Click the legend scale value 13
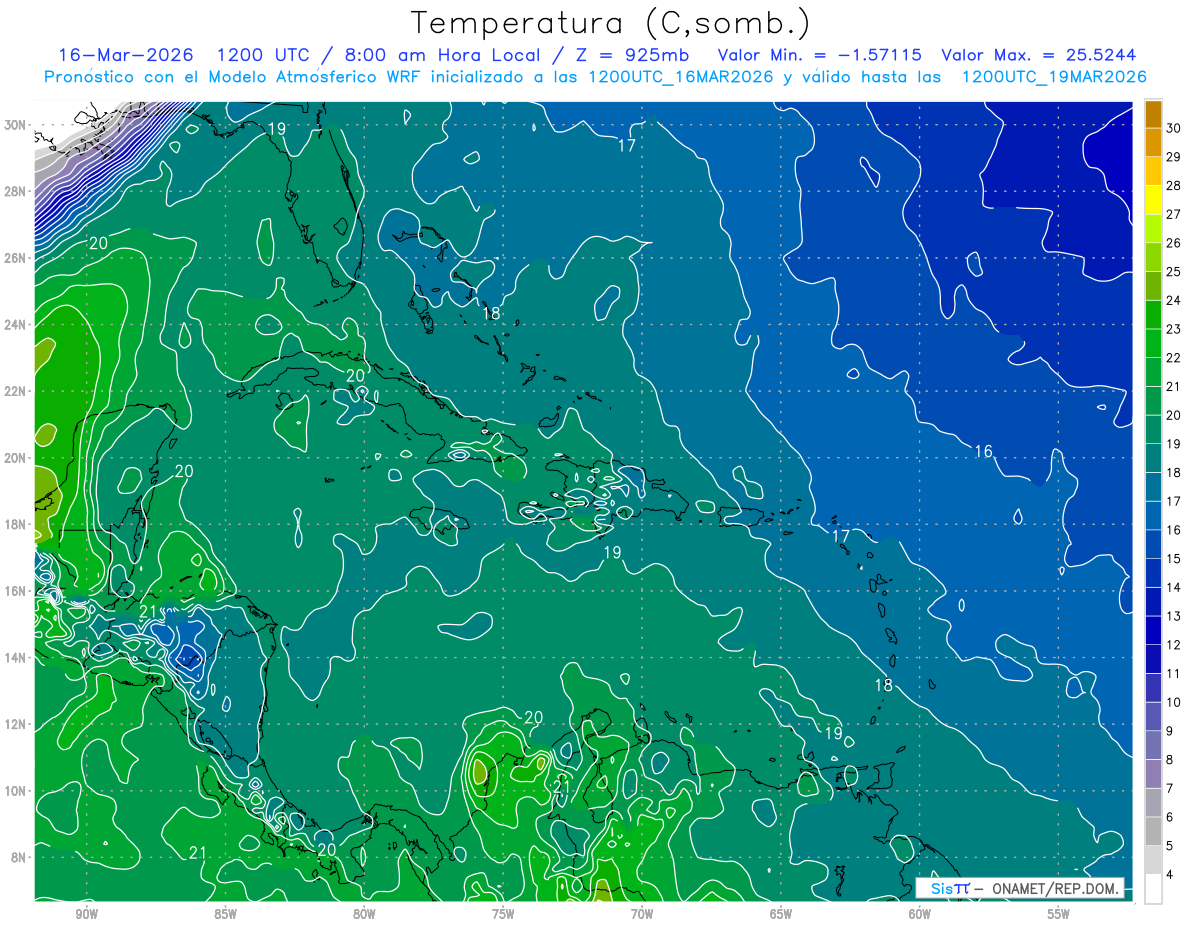This screenshot has height=927, width=1200. click(1174, 616)
